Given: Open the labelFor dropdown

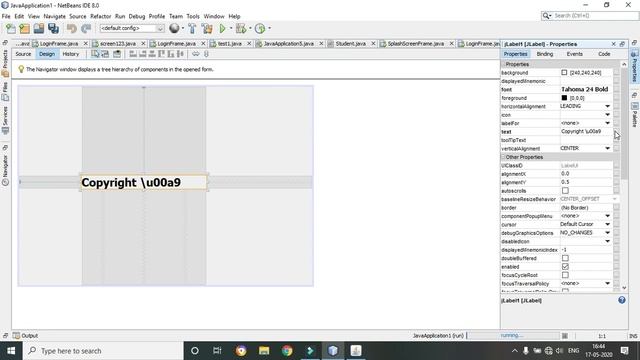Looking at the screenshot, I should 607,123.
